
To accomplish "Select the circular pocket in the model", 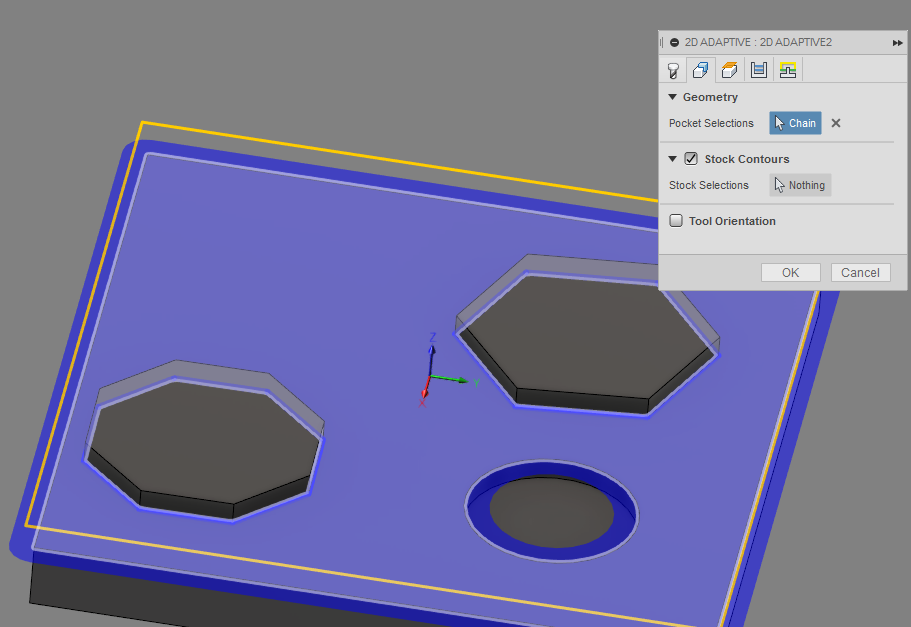I will point(552,511).
